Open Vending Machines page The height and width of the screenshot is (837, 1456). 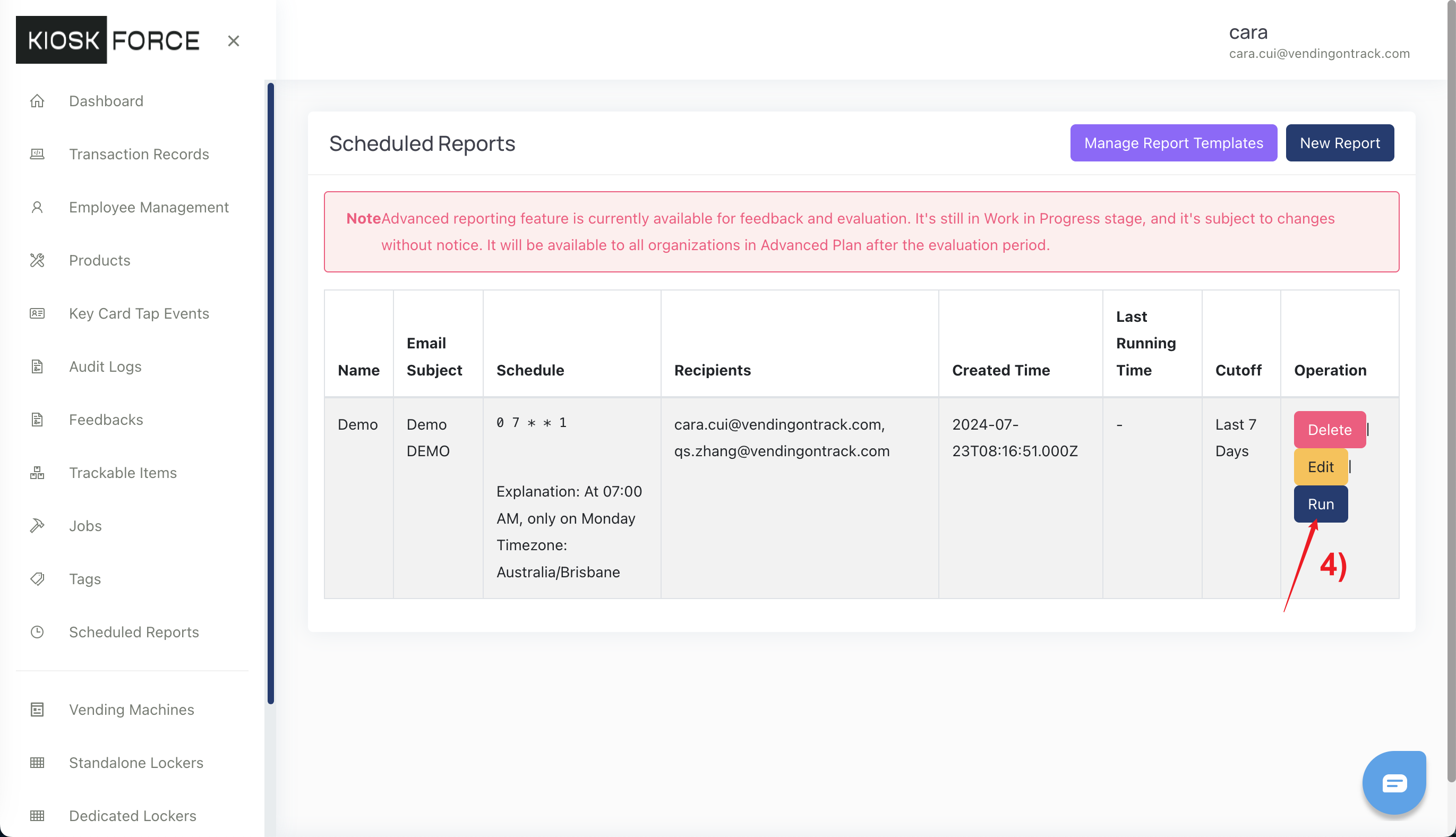pos(132,710)
